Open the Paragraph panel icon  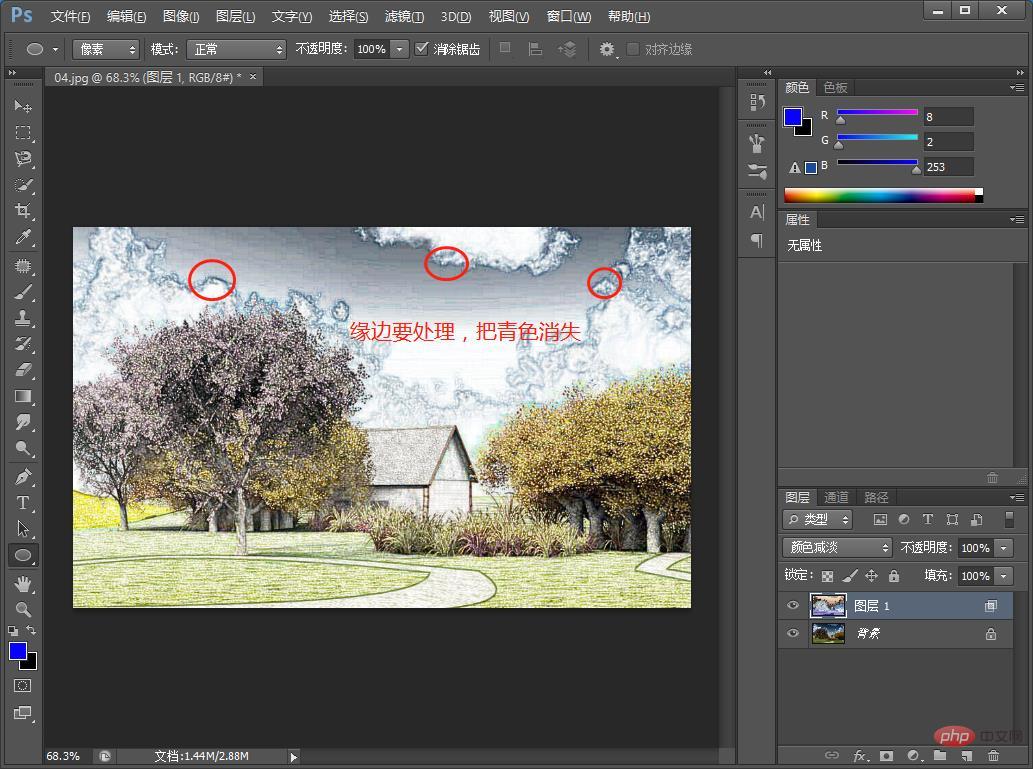pyautogui.click(x=757, y=241)
